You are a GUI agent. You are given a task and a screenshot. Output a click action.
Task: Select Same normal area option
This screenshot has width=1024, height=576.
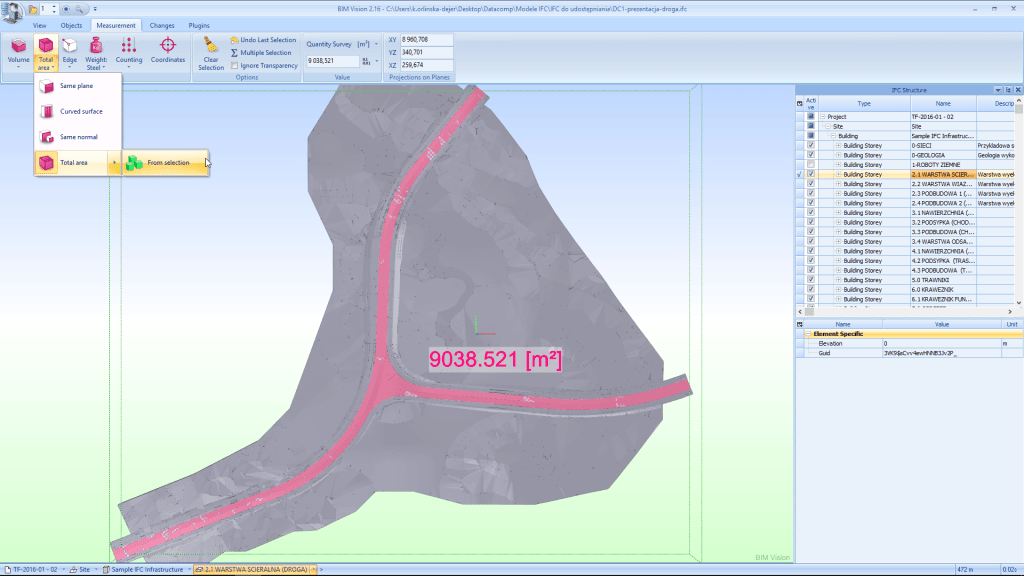[x=78, y=137]
